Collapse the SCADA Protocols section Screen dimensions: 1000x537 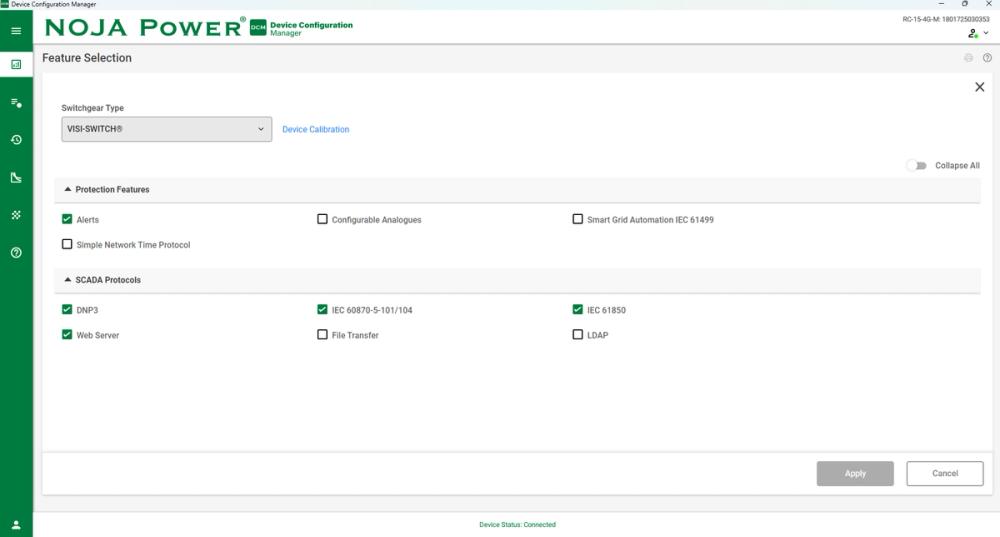[x=68, y=279]
